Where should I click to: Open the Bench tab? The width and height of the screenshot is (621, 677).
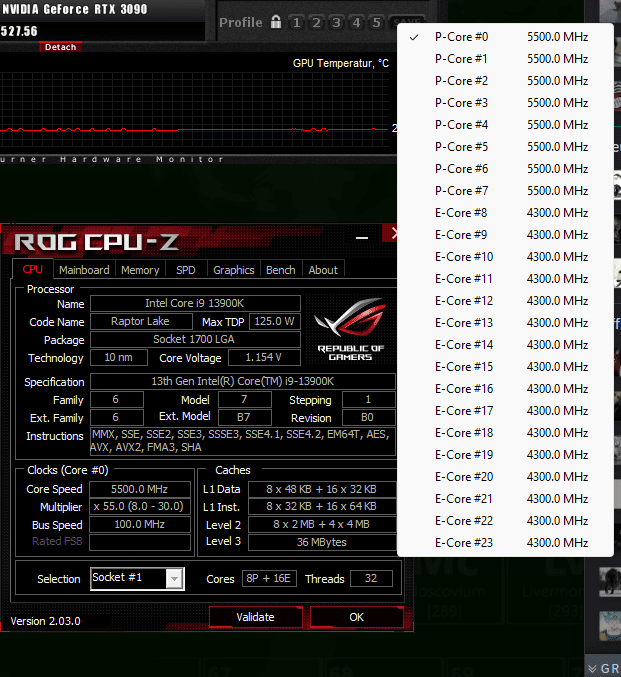[x=281, y=270]
